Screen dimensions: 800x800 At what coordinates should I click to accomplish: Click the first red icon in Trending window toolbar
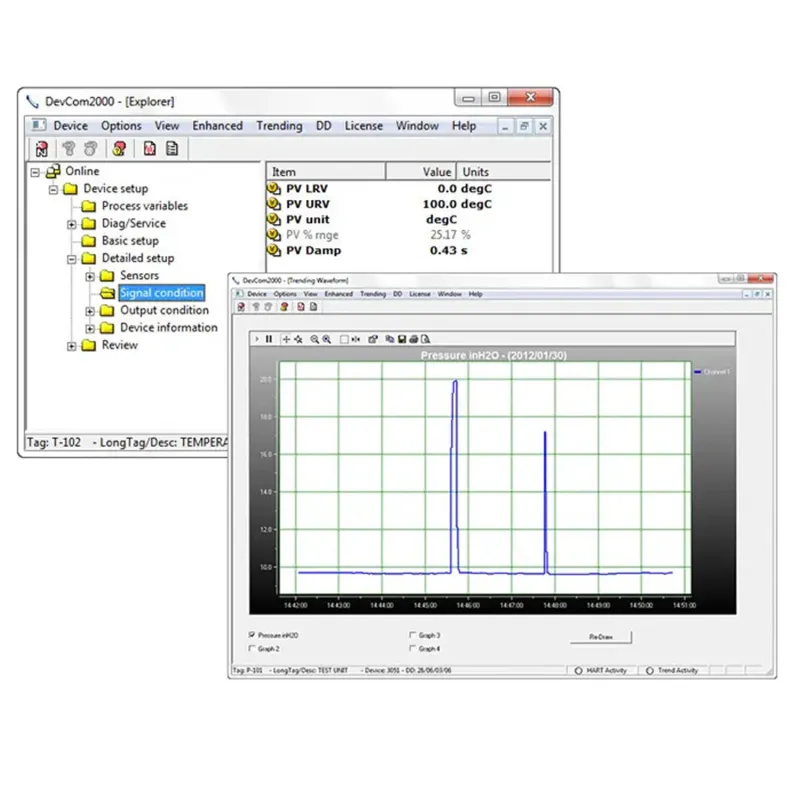pyautogui.click(x=241, y=307)
